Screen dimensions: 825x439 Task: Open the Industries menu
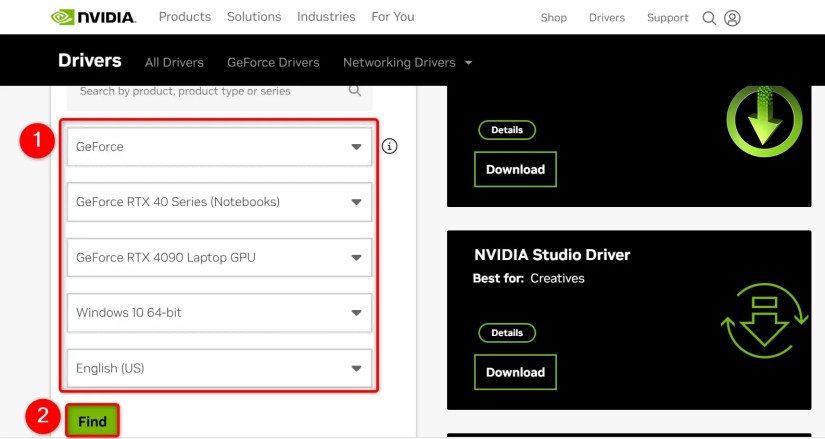pos(326,17)
